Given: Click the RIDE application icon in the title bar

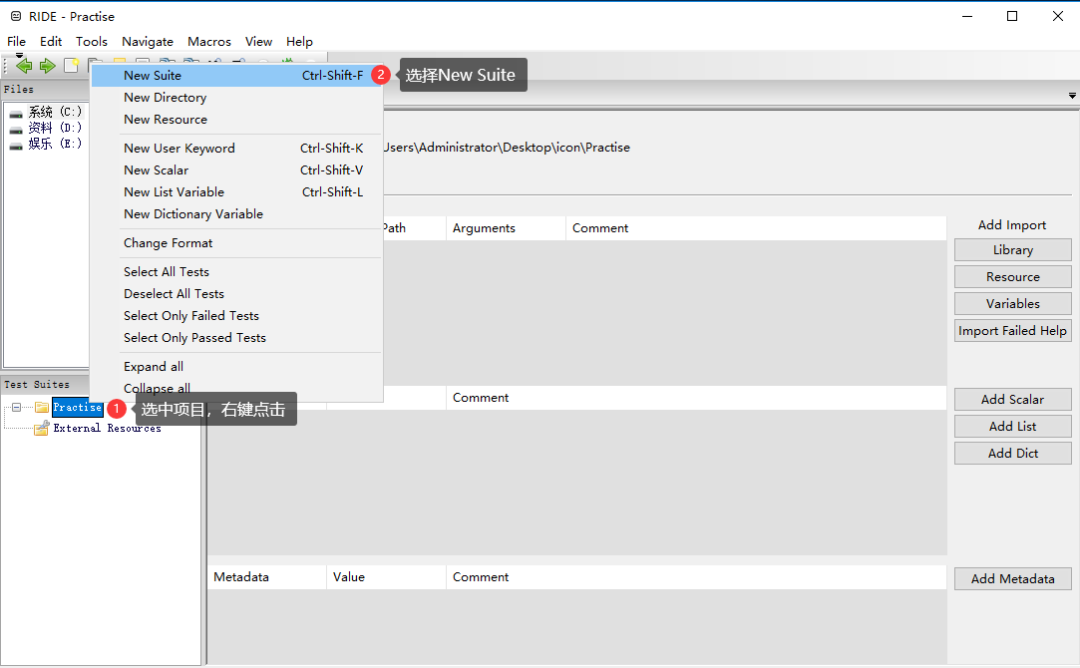Looking at the screenshot, I should point(14,15).
